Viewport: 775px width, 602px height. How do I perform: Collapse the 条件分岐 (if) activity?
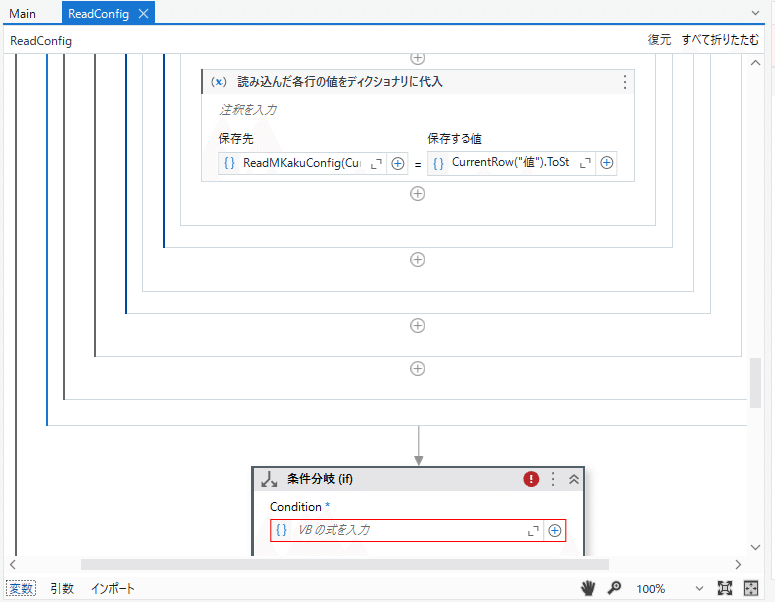point(574,479)
